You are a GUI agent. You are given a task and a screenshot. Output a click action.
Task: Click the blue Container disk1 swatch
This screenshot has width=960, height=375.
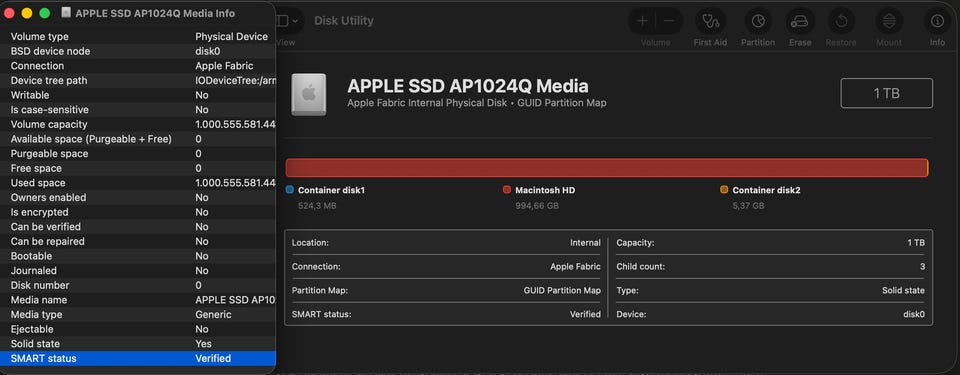pos(290,190)
